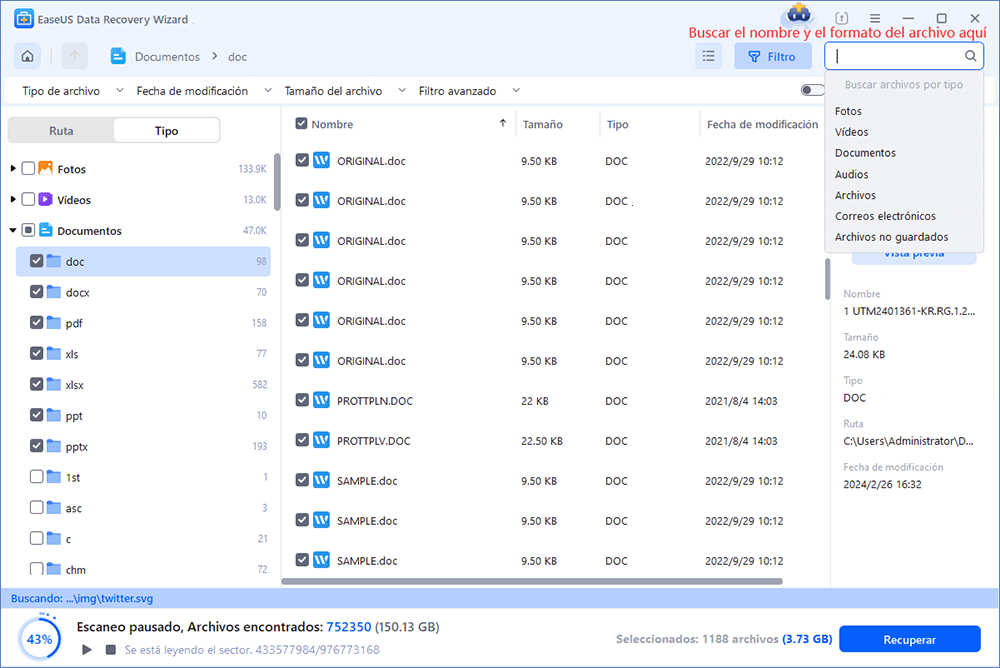Open the Tamaño del archivo dropdown

point(345,91)
